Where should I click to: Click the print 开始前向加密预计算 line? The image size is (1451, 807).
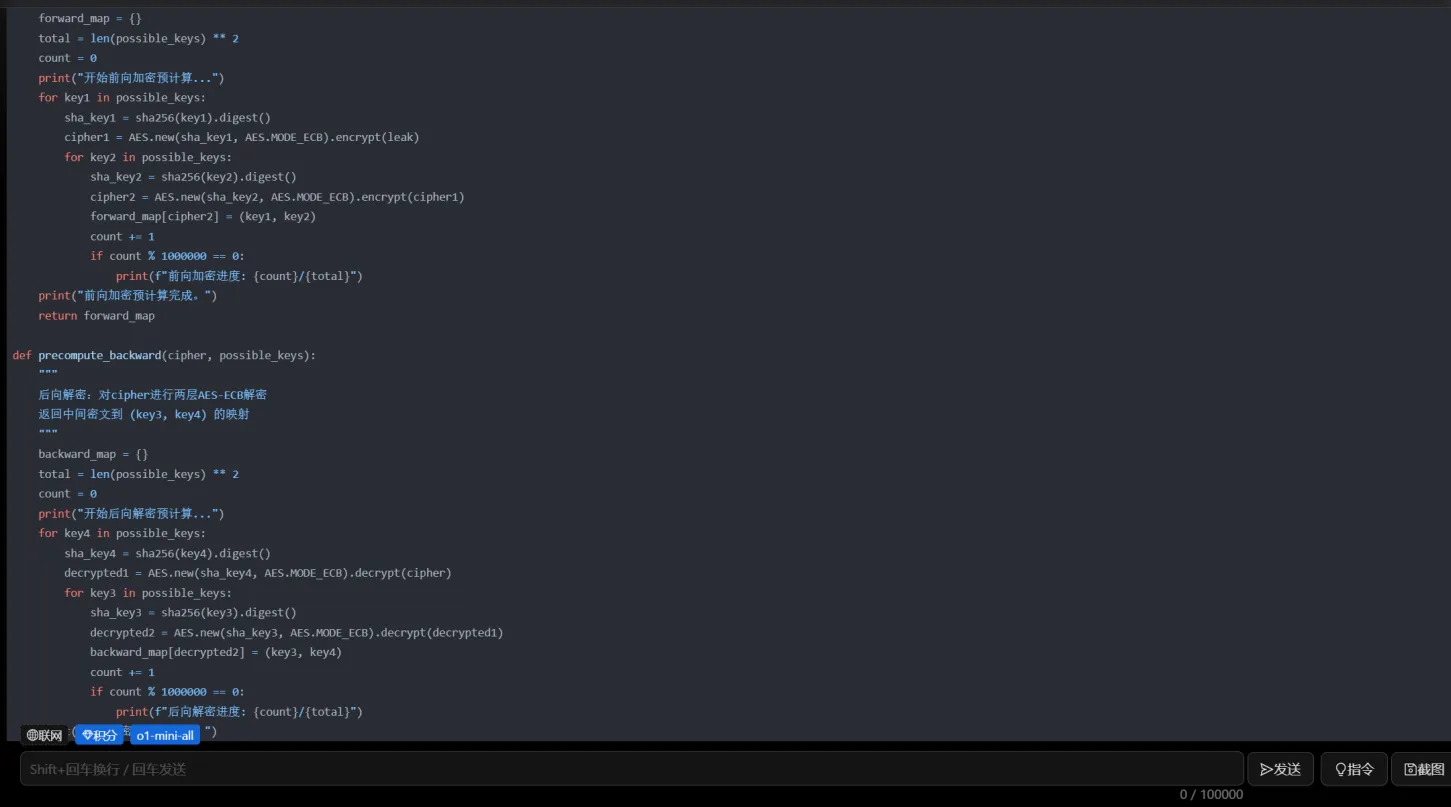click(131, 78)
